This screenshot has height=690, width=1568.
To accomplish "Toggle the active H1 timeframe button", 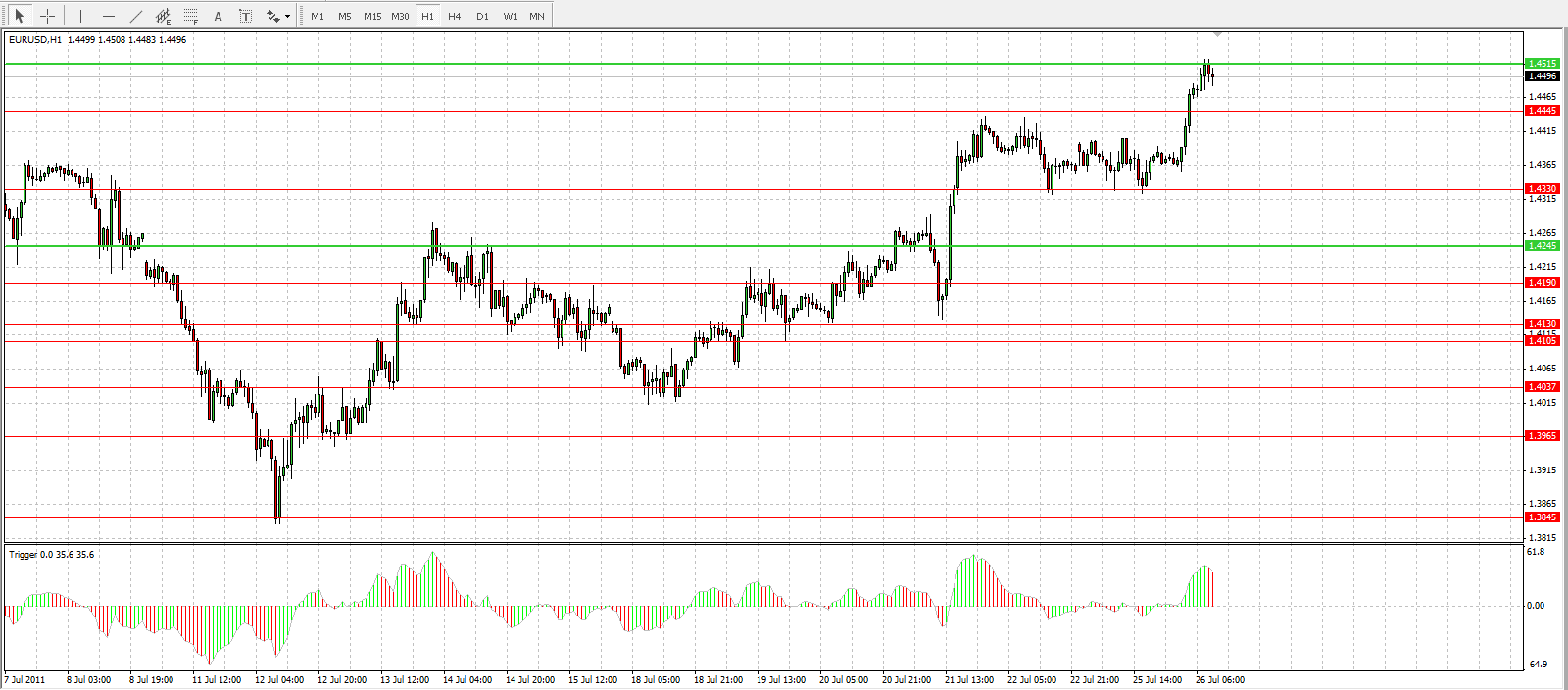I will pyautogui.click(x=427, y=16).
